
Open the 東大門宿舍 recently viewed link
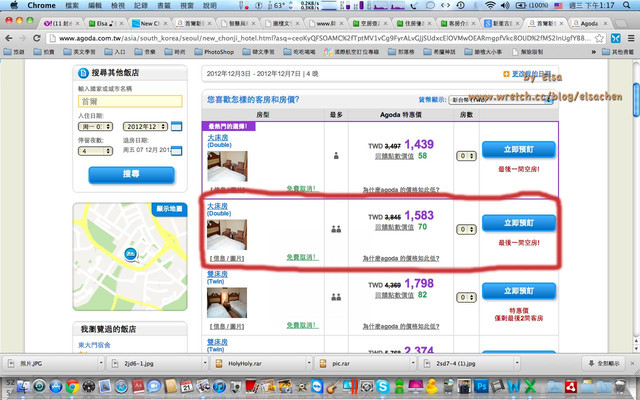click(94, 345)
